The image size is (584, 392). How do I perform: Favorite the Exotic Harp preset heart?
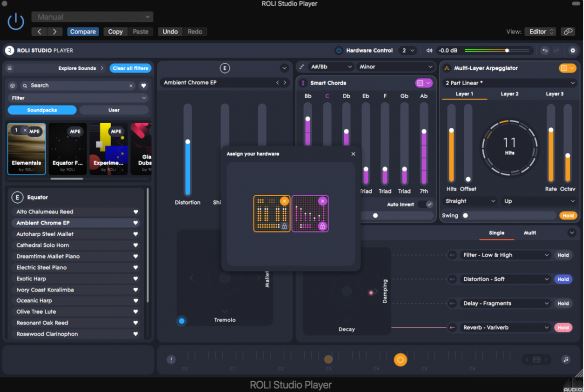[x=136, y=279]
